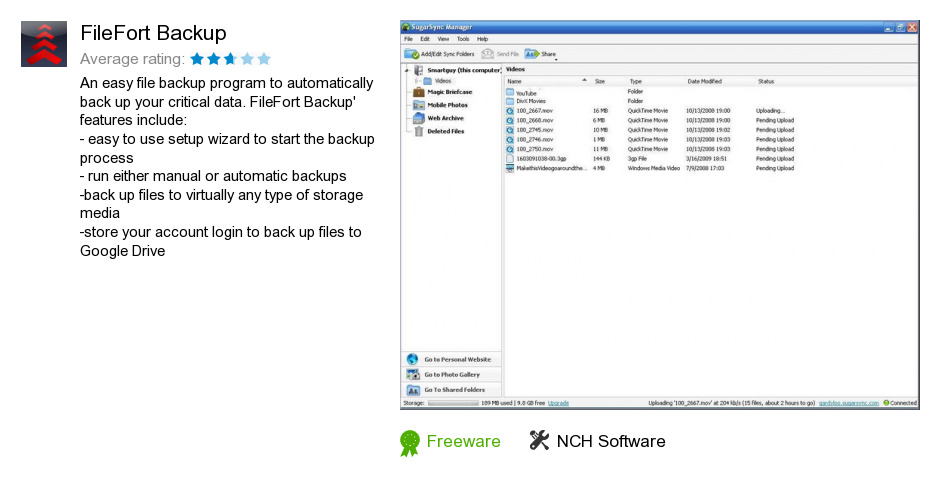Viewport: 940px width, 487px height.
Task: Click the Magic Briefcase icon
Action: tap(418, 92)
